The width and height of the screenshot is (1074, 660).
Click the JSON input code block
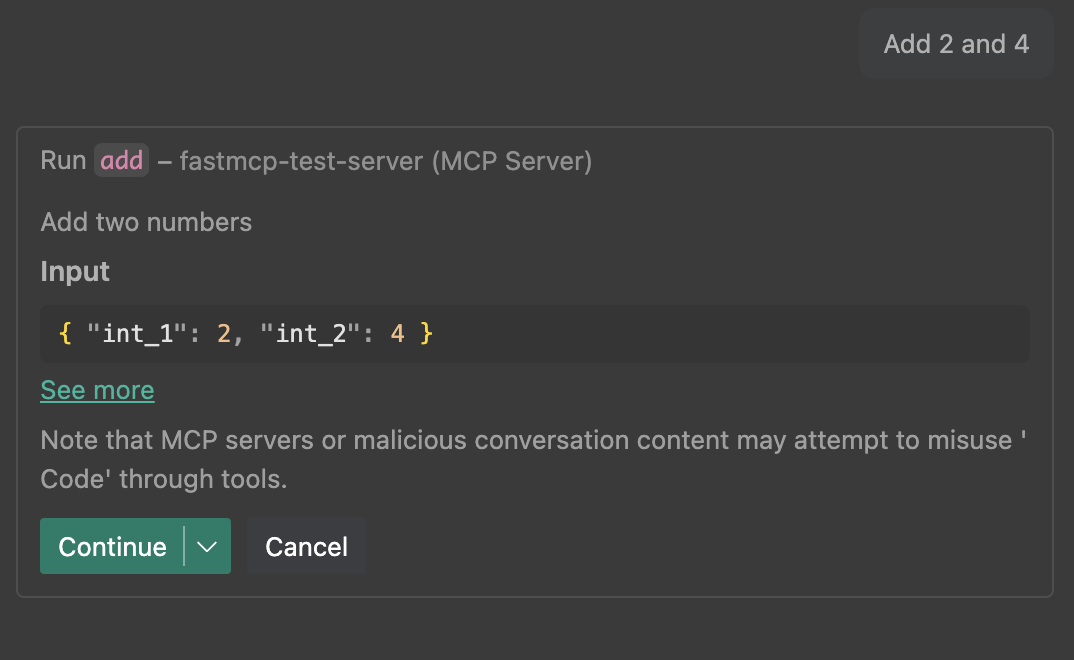(700, 334)
